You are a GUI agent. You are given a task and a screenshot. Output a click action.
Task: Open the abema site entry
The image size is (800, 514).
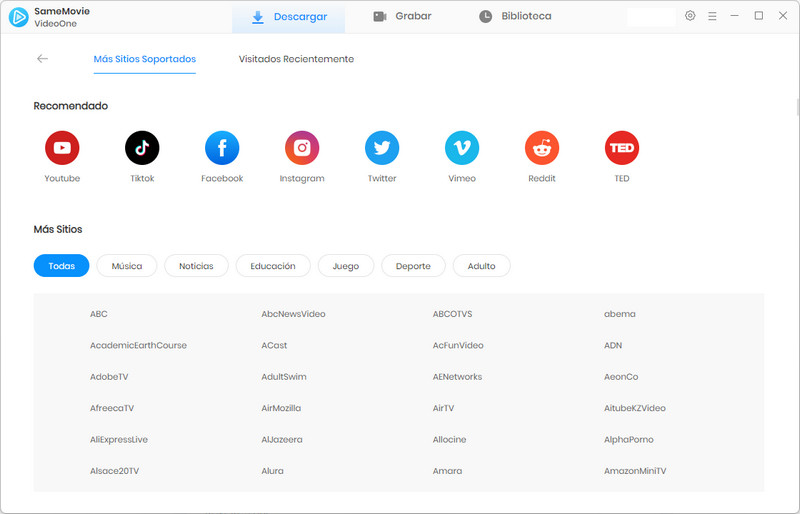click(x=620, y=314)
